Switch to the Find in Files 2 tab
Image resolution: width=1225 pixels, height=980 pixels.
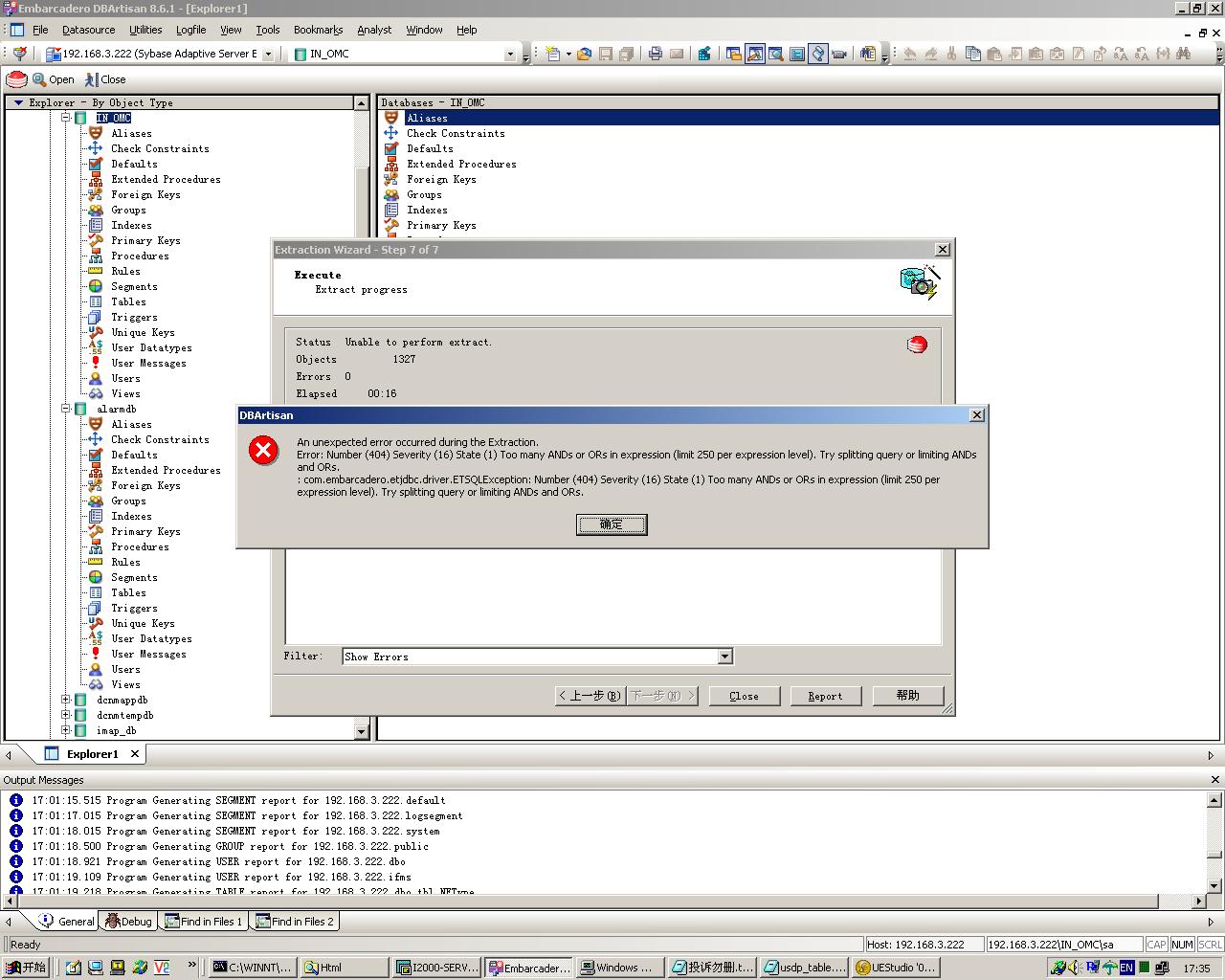pyautogui.click(x=295, y=922)
